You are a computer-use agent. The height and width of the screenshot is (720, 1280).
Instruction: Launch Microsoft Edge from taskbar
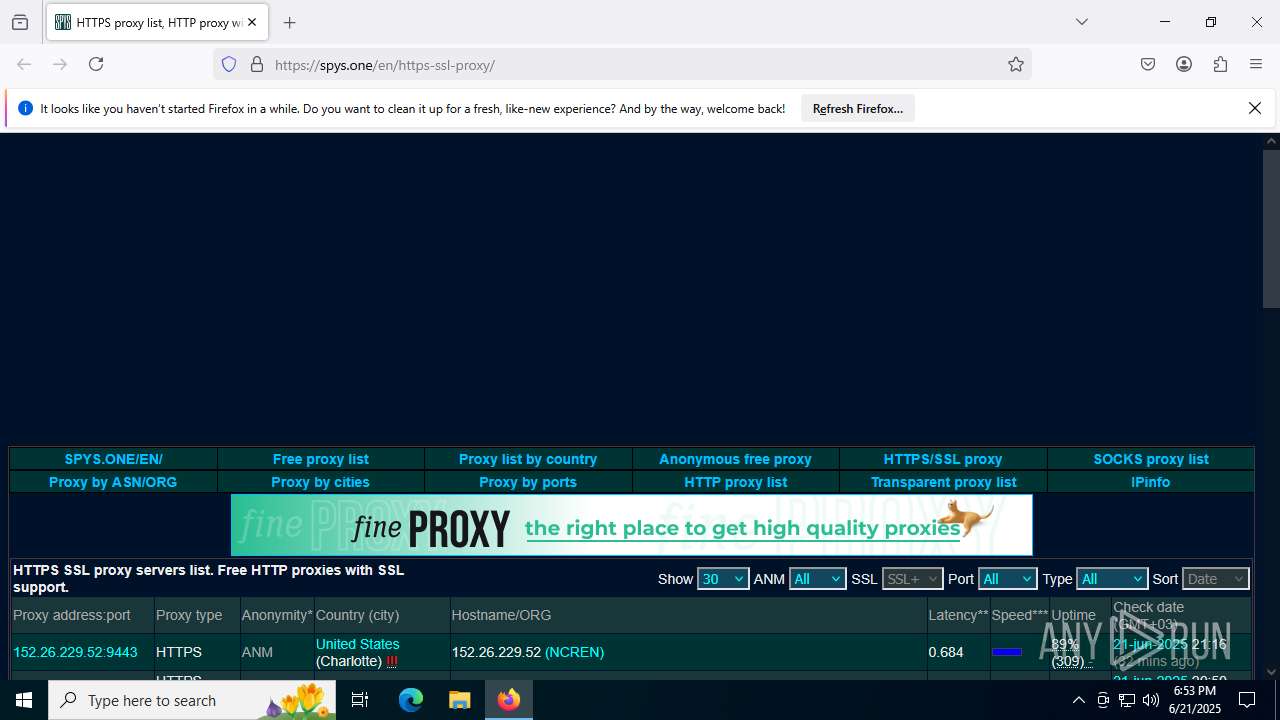pyautogui.click(x=411, y=700)
